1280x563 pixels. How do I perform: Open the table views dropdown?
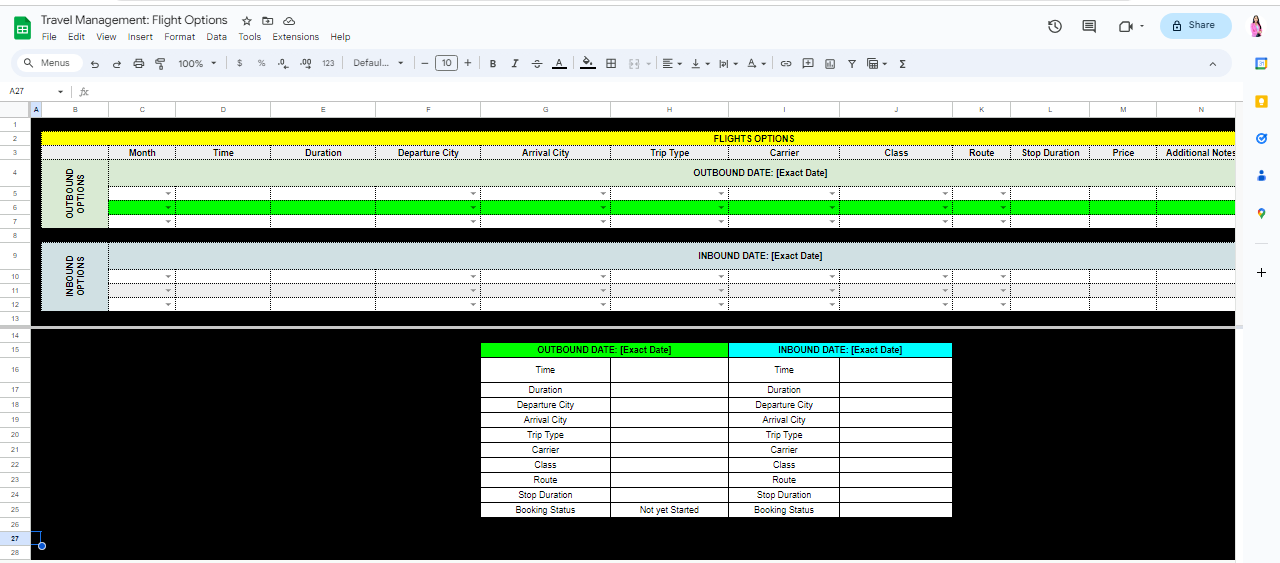click(x=877, y=63)
